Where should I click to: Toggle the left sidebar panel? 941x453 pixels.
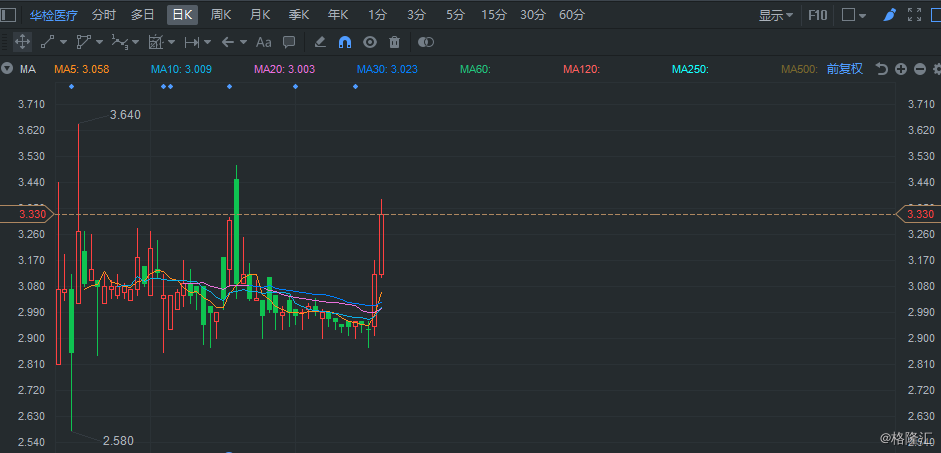point(8,15)
